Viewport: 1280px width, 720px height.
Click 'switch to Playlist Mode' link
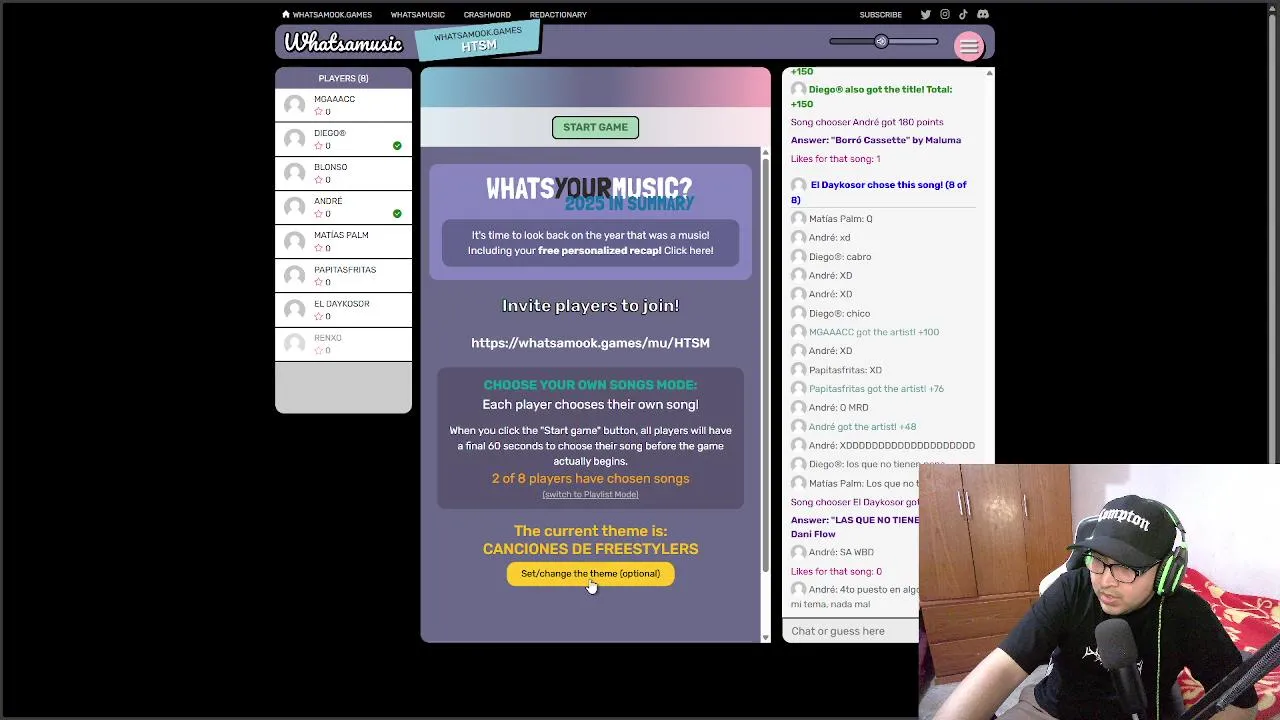pos(590,494)
